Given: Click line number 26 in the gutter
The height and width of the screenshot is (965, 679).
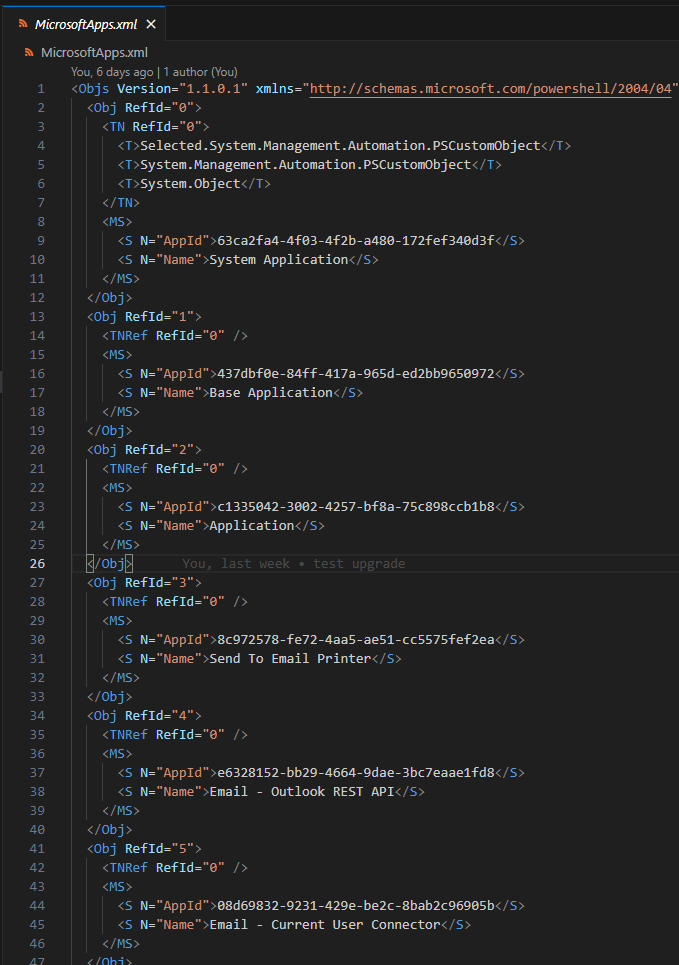Looking at the screenshot, I should click(x=37, y=564).
